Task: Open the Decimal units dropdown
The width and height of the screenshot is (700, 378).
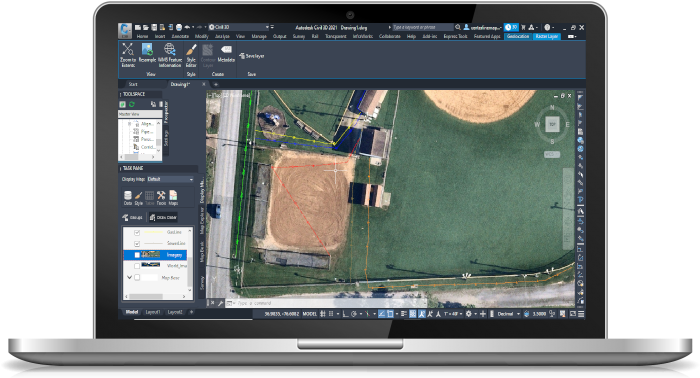Action: (x=508, y=314)
